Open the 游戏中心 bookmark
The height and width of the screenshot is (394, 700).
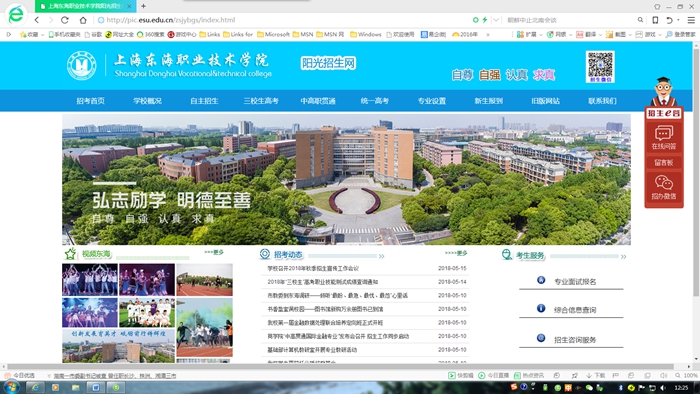coord(182,34)
